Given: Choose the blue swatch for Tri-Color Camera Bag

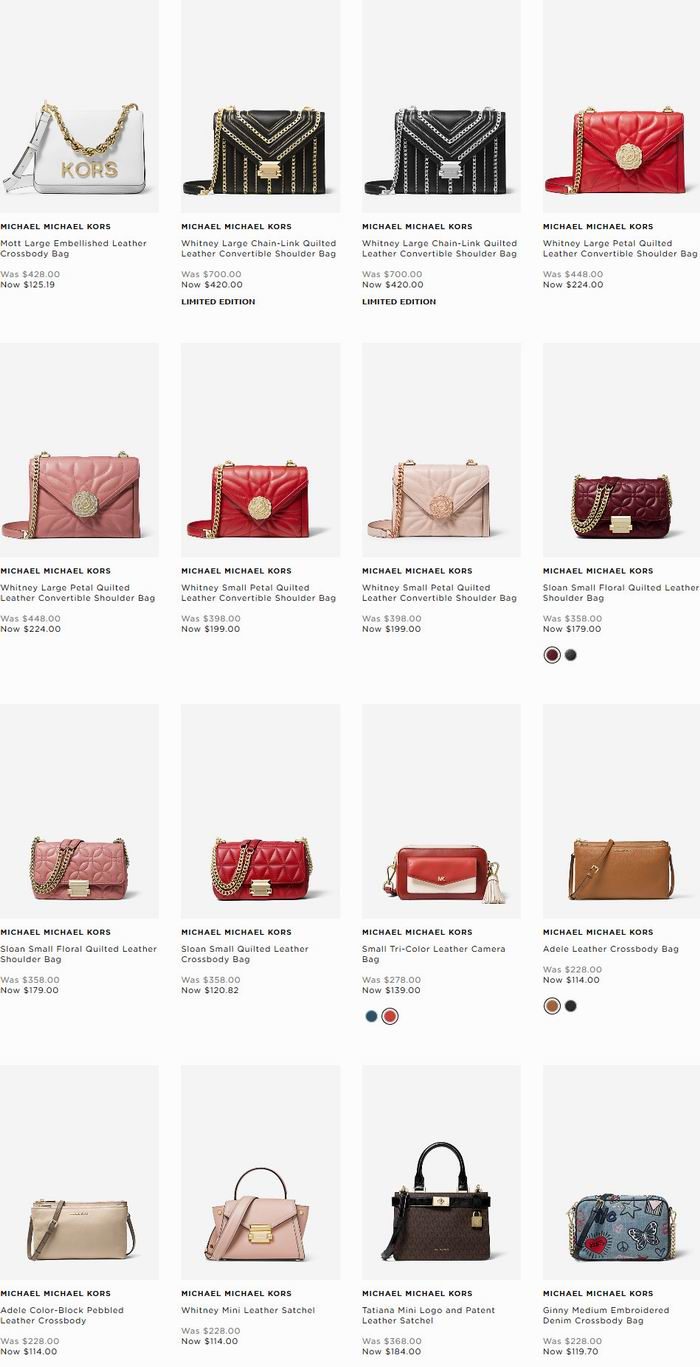Looking at the screenshot, I should (371, 1016).
